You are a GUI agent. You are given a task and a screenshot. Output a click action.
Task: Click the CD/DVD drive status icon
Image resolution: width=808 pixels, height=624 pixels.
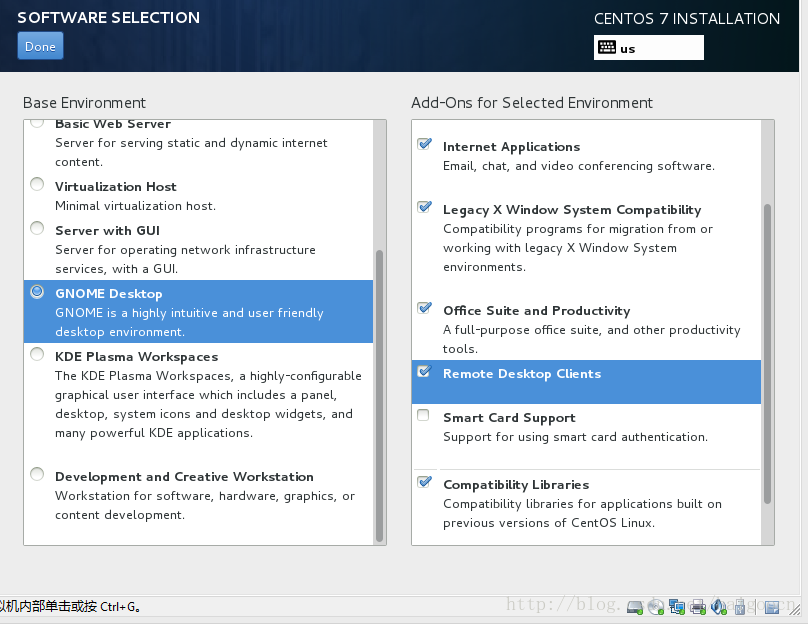click(x=656, y=606)
